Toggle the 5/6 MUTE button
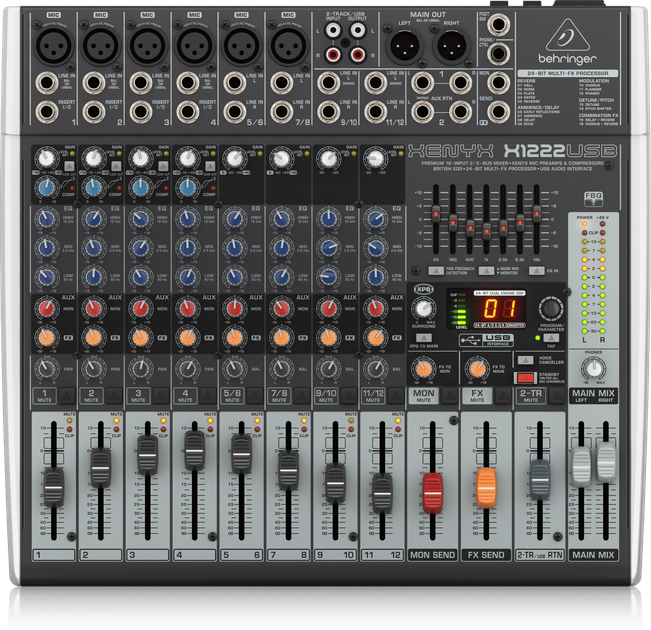The height and width of the screenshot is (630, 651). [254, 396]
